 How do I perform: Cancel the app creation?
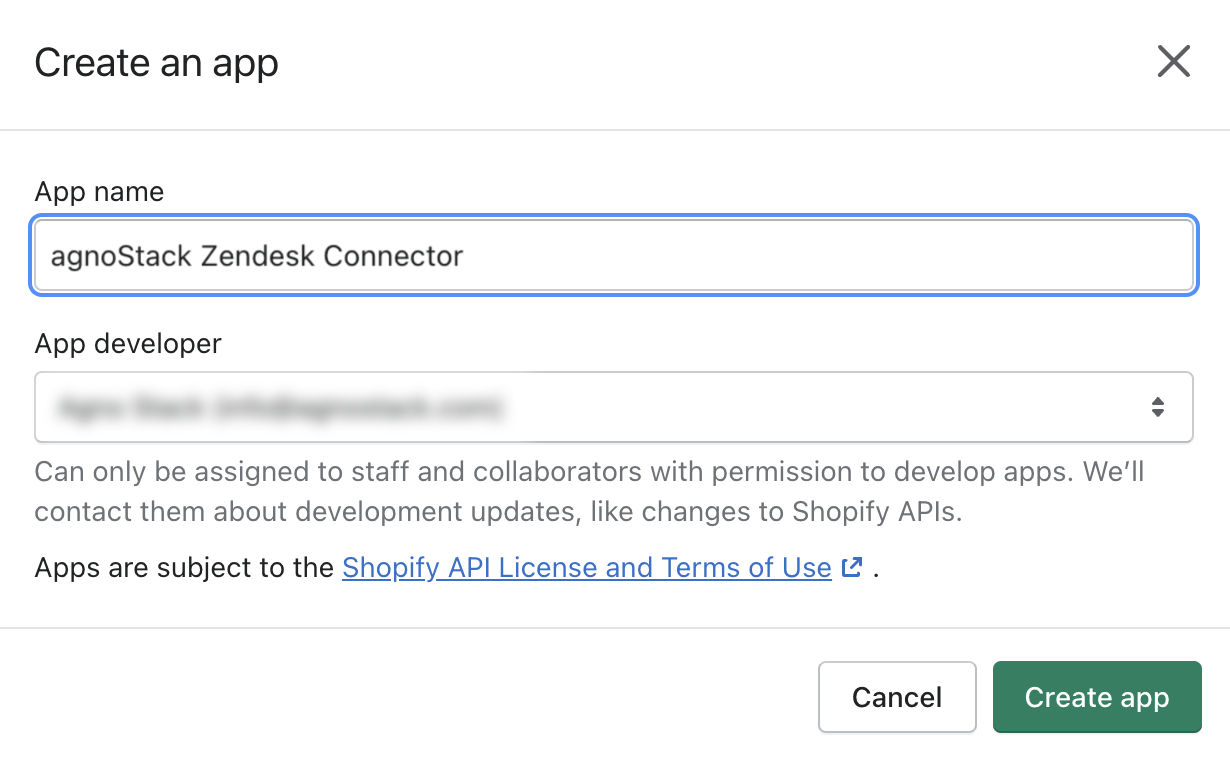pos(897,697)
